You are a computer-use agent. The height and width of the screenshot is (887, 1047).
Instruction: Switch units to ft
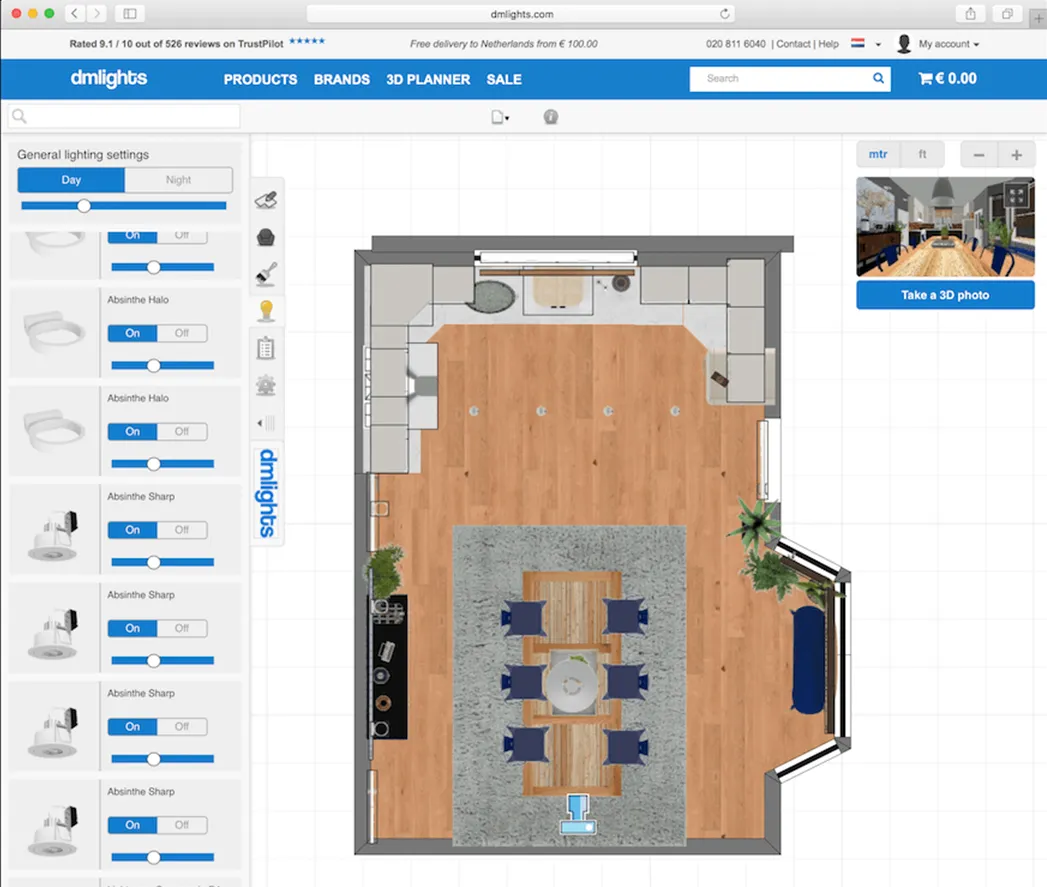point(922,154)
